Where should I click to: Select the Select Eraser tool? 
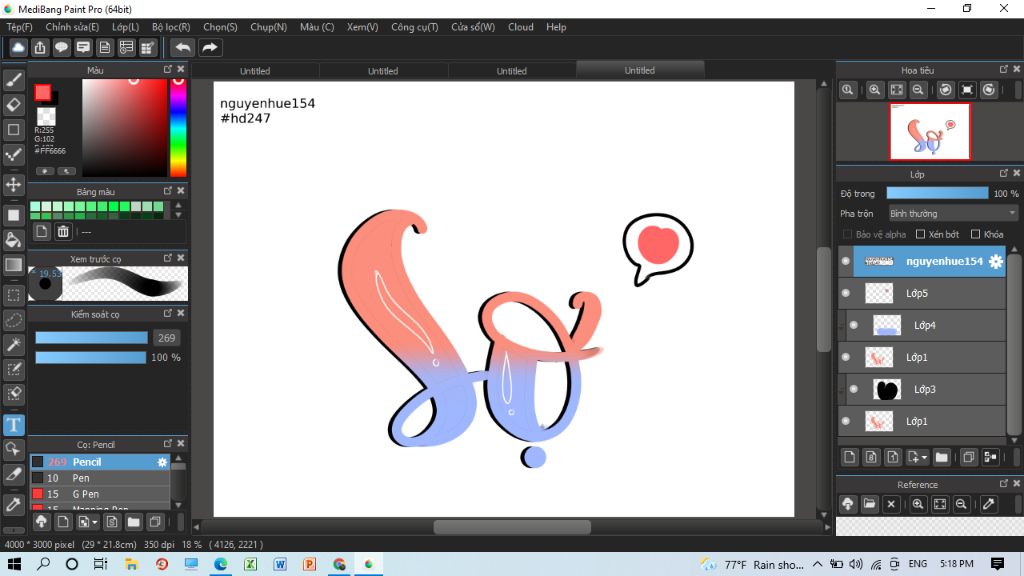tap(14, 394)
